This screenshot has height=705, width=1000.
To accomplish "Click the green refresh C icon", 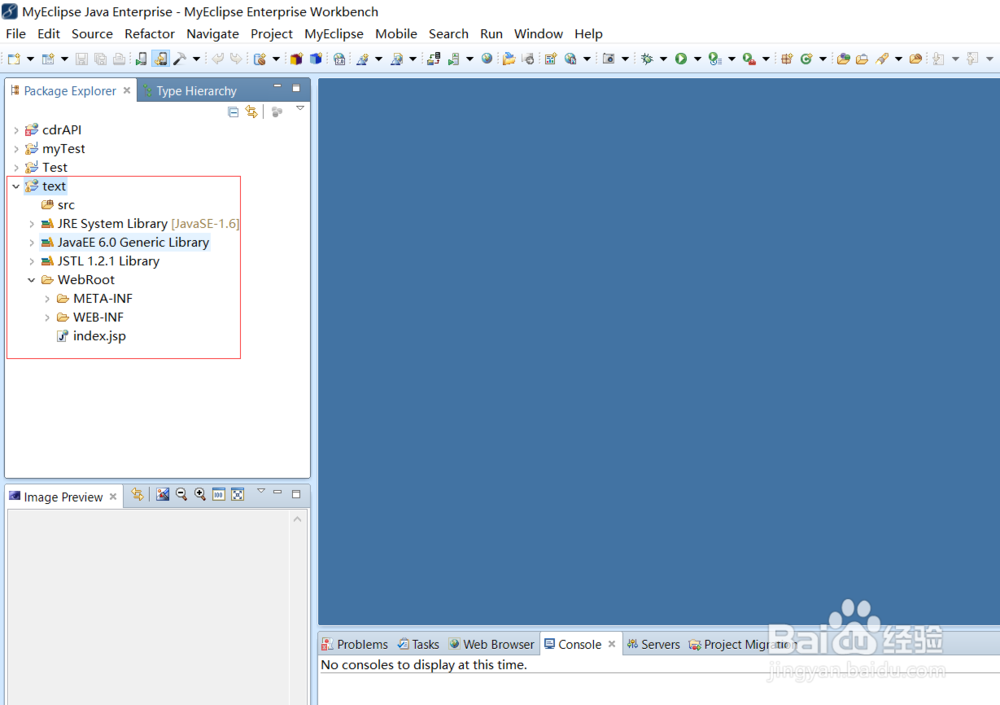I will (806, 59).
